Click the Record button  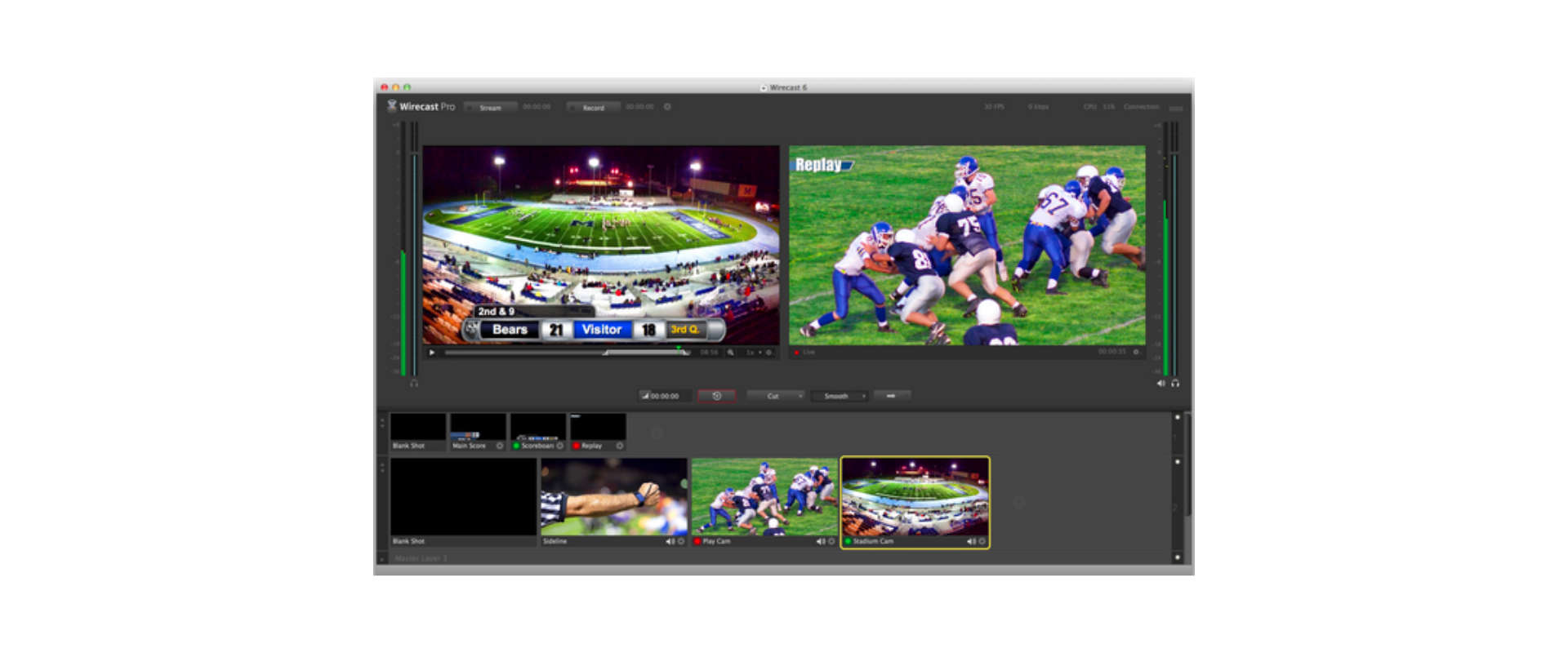tap(593, 108)
